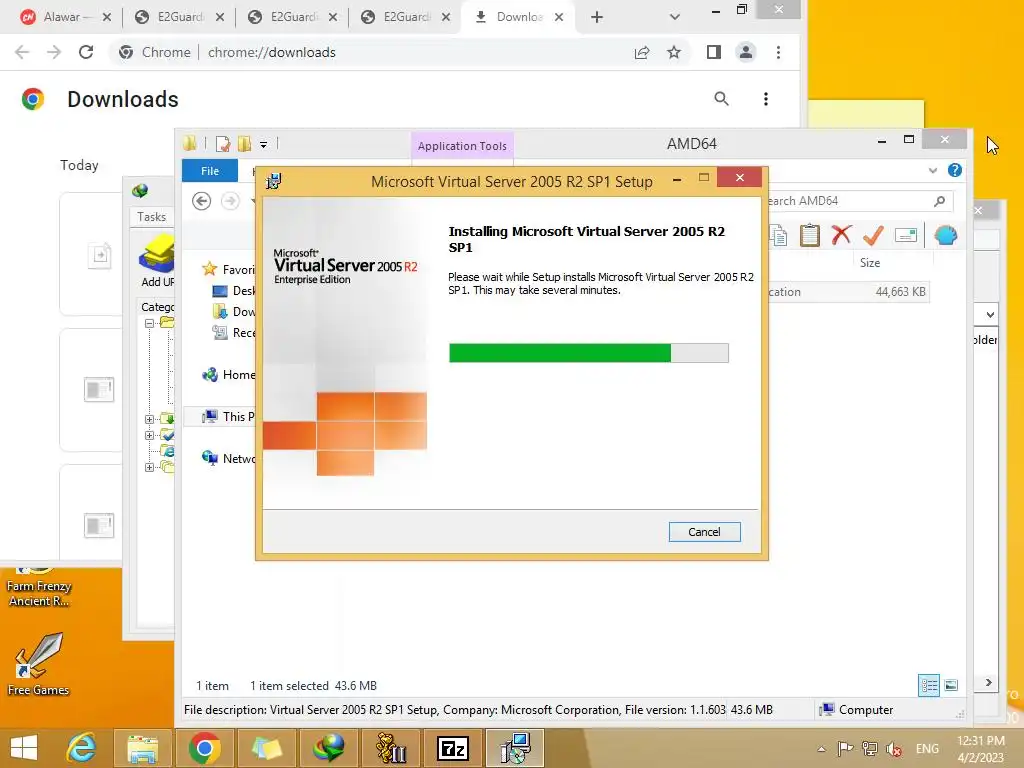Click the right scroll arrow in background window

point(989,682)
